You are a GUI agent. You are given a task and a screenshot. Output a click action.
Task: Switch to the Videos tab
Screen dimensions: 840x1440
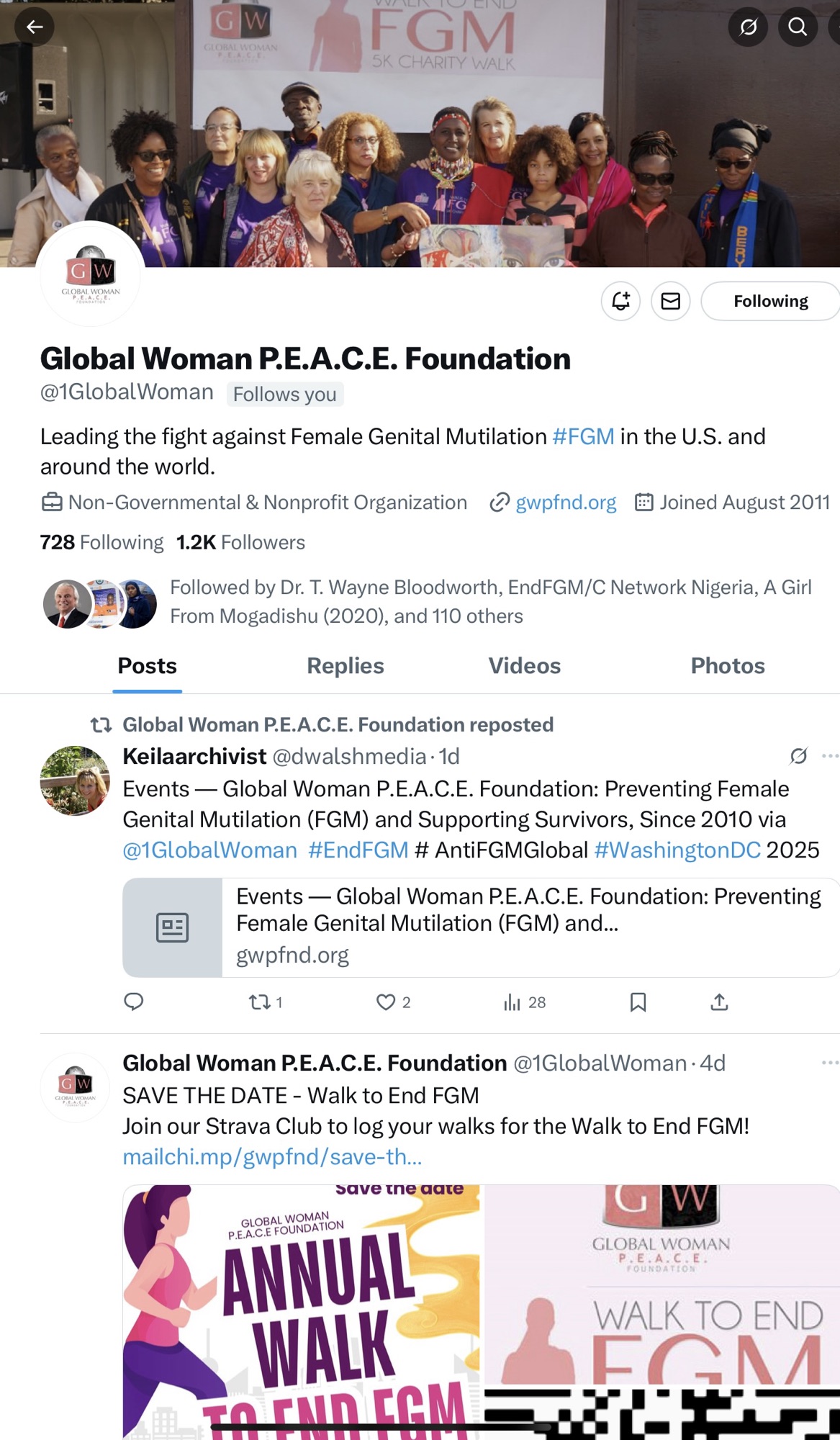click(x=524, y=666)
